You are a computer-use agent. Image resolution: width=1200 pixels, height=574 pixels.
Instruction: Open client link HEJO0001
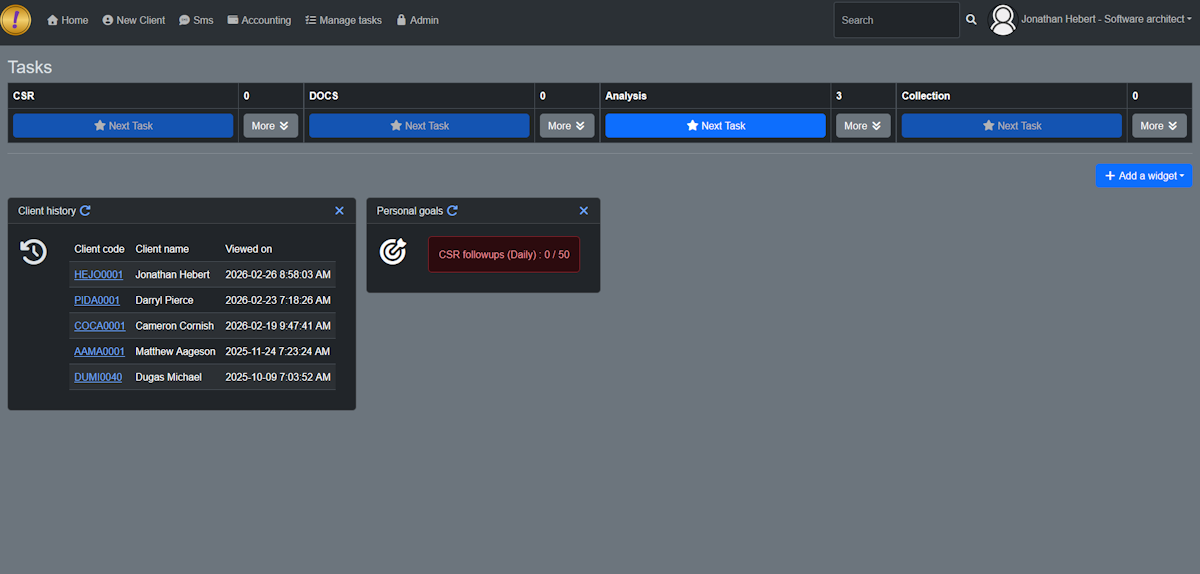pos(98,274)
